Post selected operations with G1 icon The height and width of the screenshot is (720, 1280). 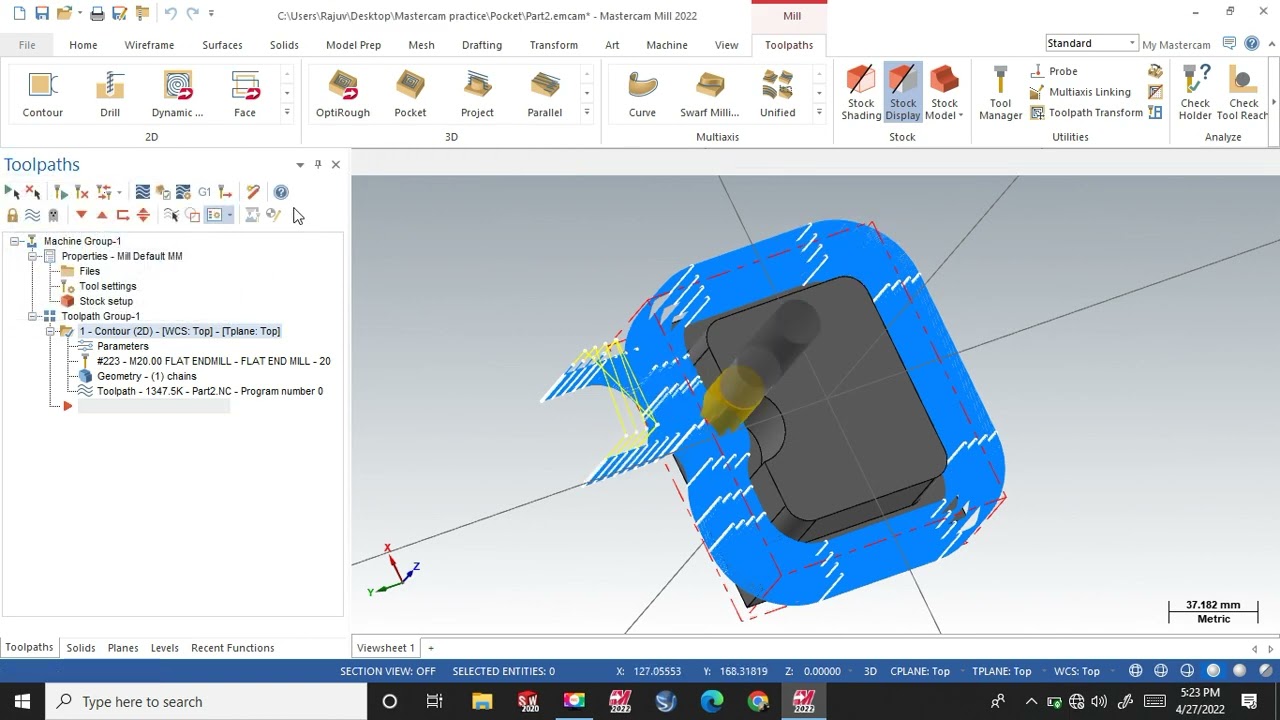(x=204, y=192)
